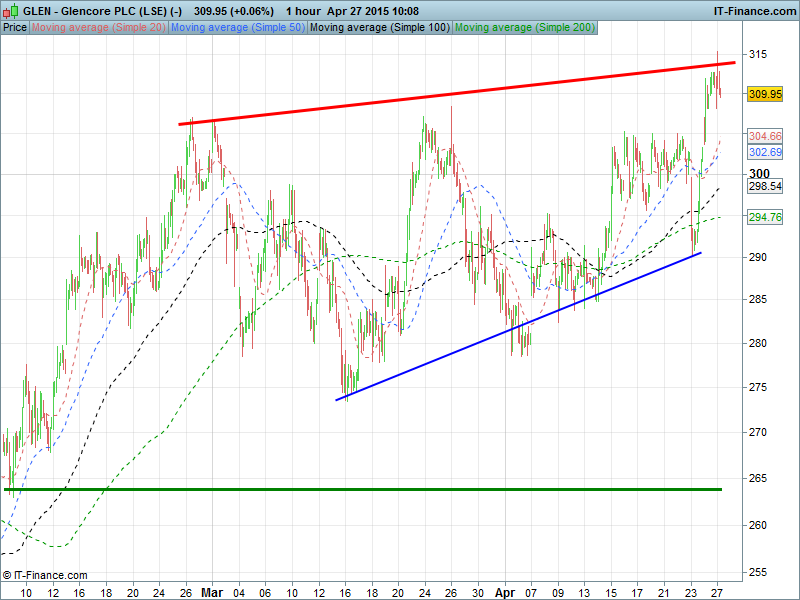The image size is (800, 600).
Task: Toggle the Moving average (Simple 100) label
Action: [379, 27]
